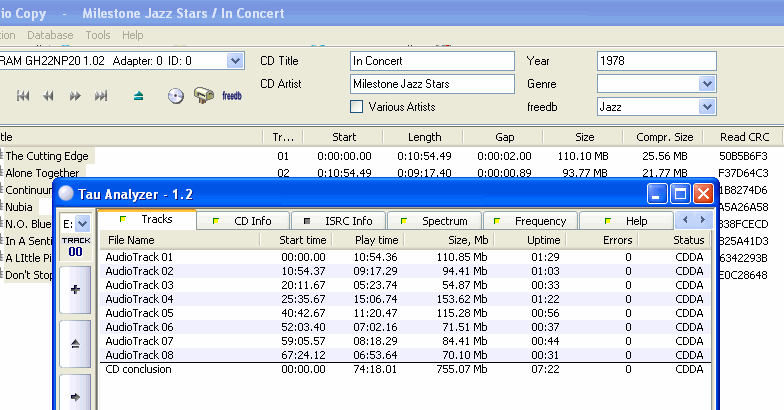784x410 pixels.
Task: Sort by the Status column header
Action: click(x=674, y=240)
